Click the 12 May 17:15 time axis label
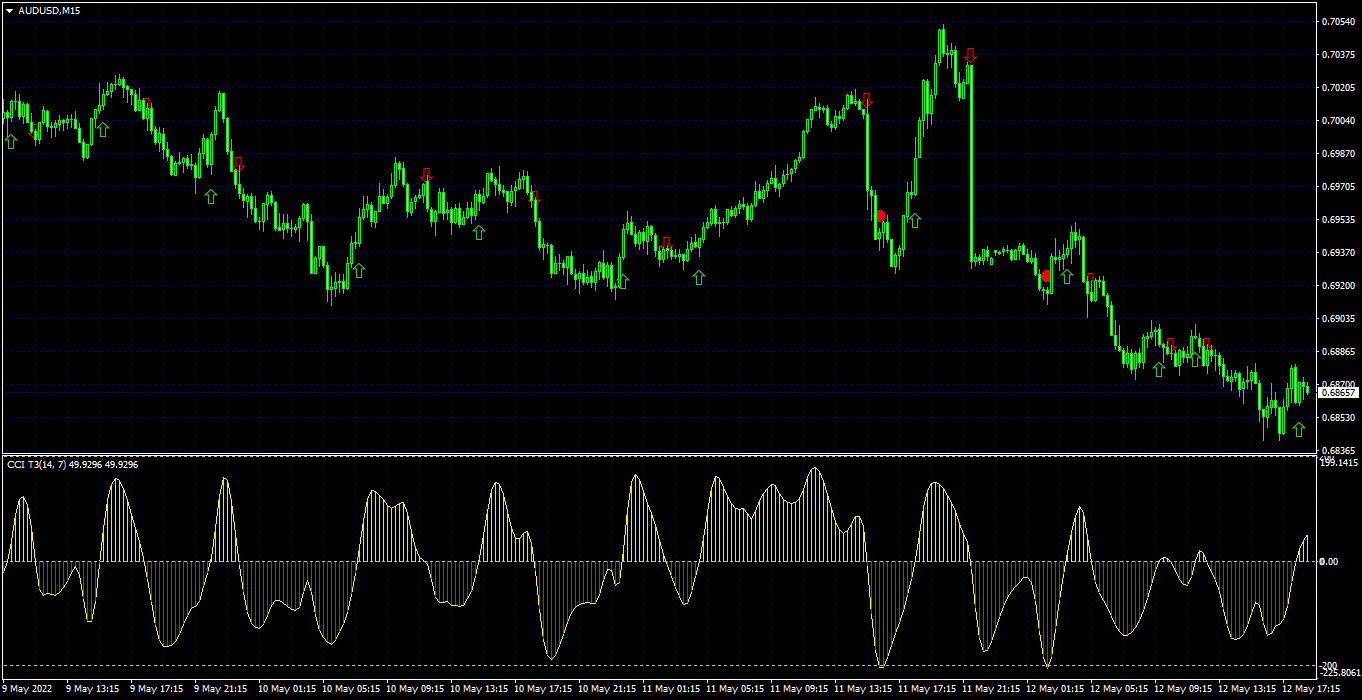Viewport: 1362px width, 700px height. tap(1313, 689)
